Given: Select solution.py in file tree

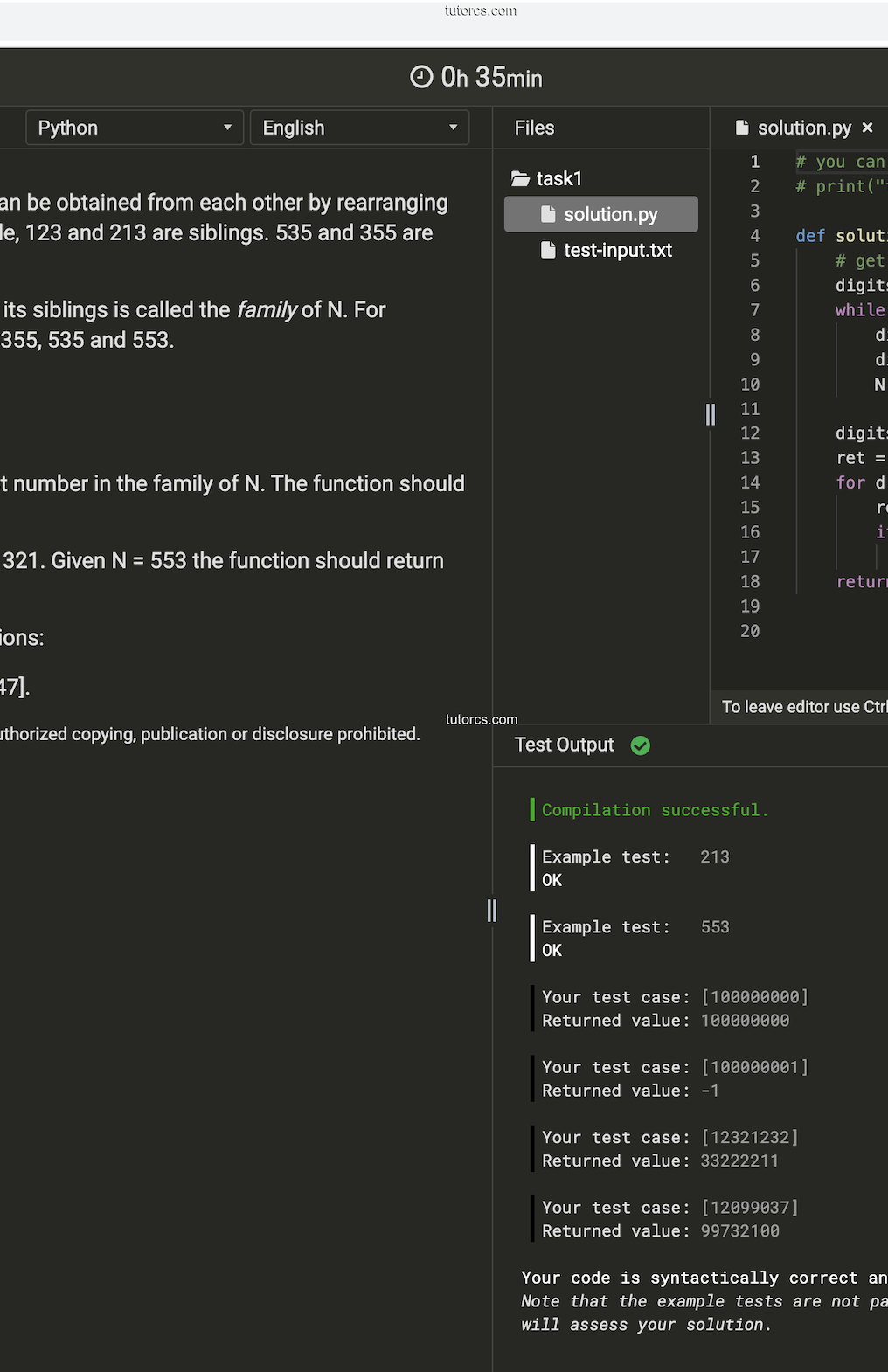Looking at the screenshot, I should [601, 214].
